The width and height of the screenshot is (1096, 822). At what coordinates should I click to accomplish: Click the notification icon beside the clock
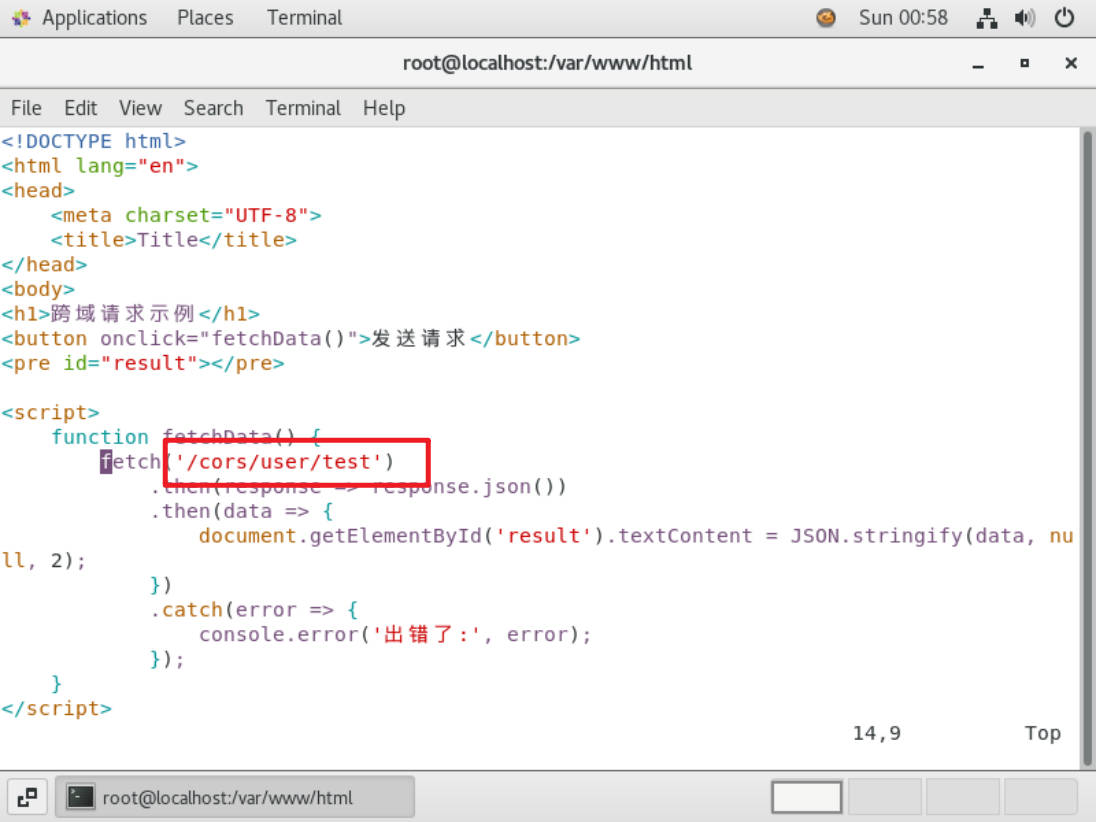[x=826, y=18]
